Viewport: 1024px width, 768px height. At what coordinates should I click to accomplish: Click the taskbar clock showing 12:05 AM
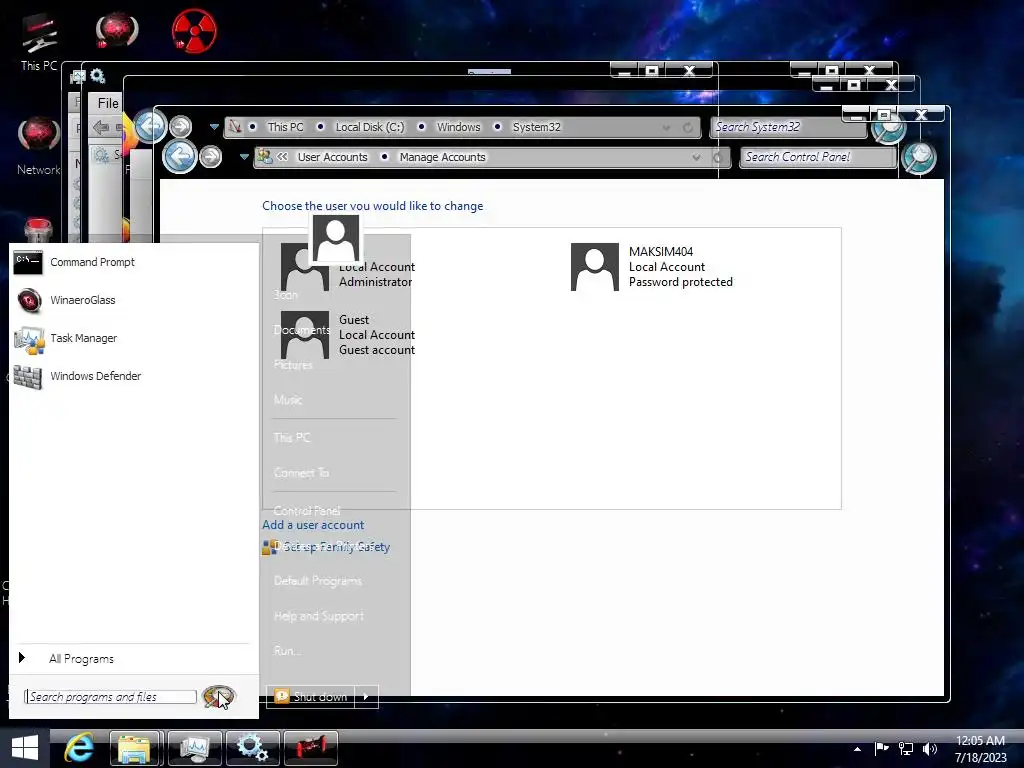pos(980,748)
